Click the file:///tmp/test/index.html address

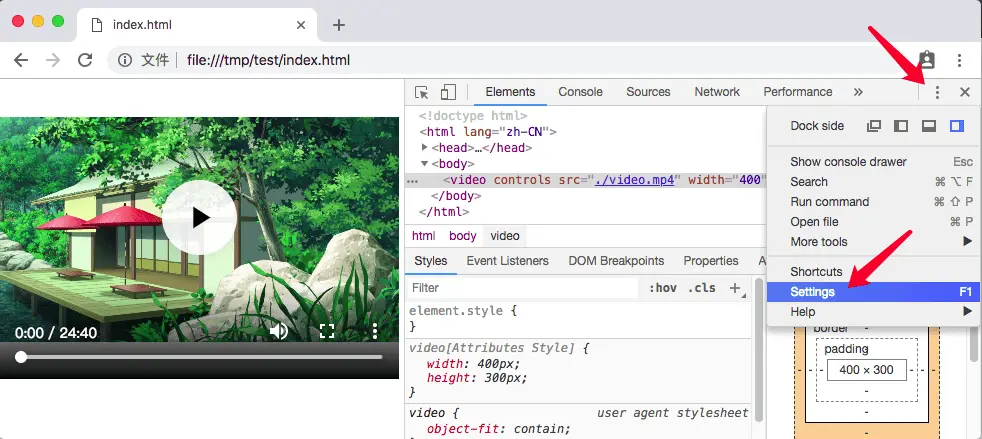(268, 60)
